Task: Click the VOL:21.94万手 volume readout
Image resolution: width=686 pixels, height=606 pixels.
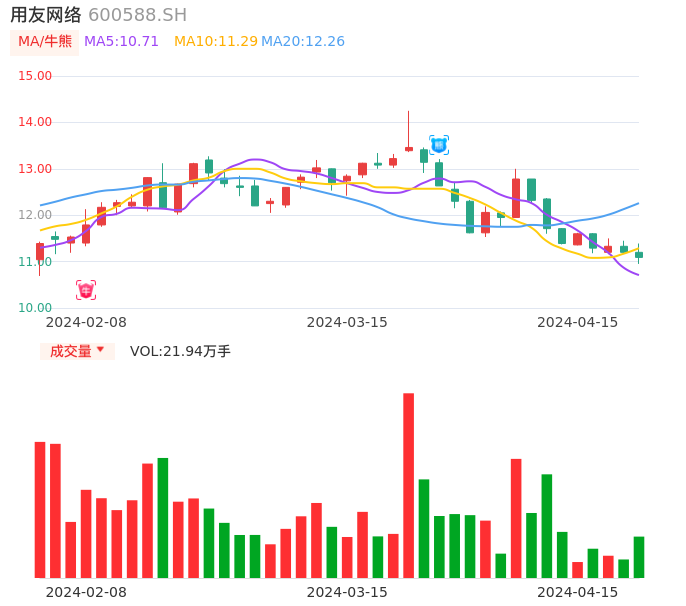Action: (x=180, y=351)
